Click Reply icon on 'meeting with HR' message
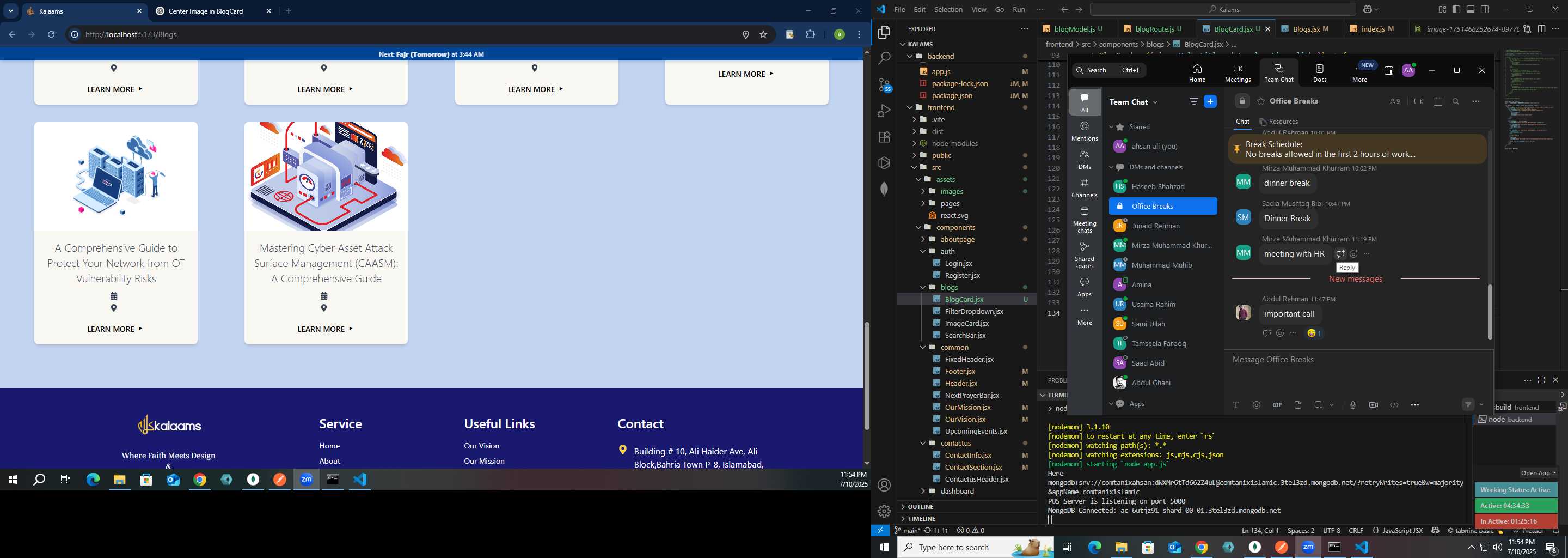This screenshot has height=558, width=1568. coord(1340,254)
